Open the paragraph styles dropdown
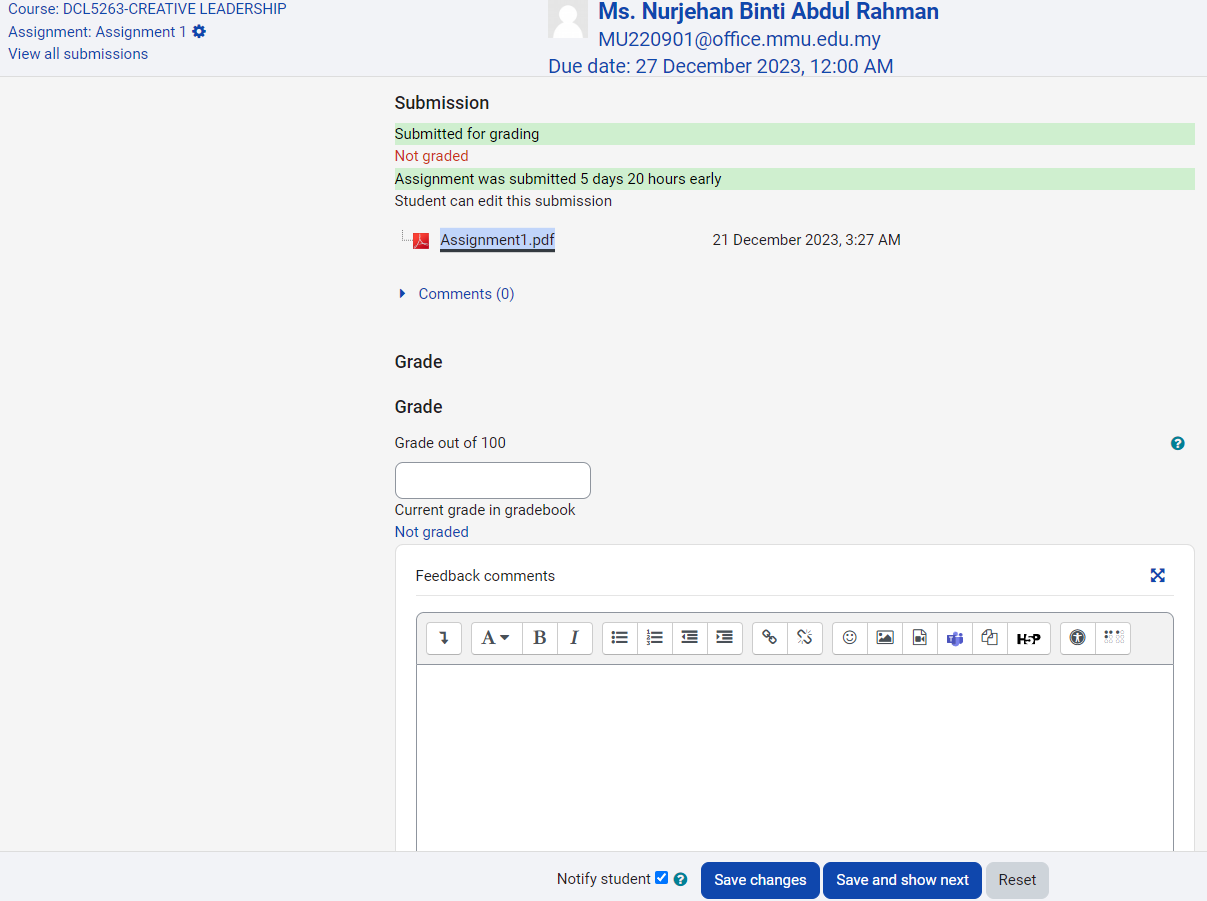Viewport: 1207px width, 901px height. point(496,638)
